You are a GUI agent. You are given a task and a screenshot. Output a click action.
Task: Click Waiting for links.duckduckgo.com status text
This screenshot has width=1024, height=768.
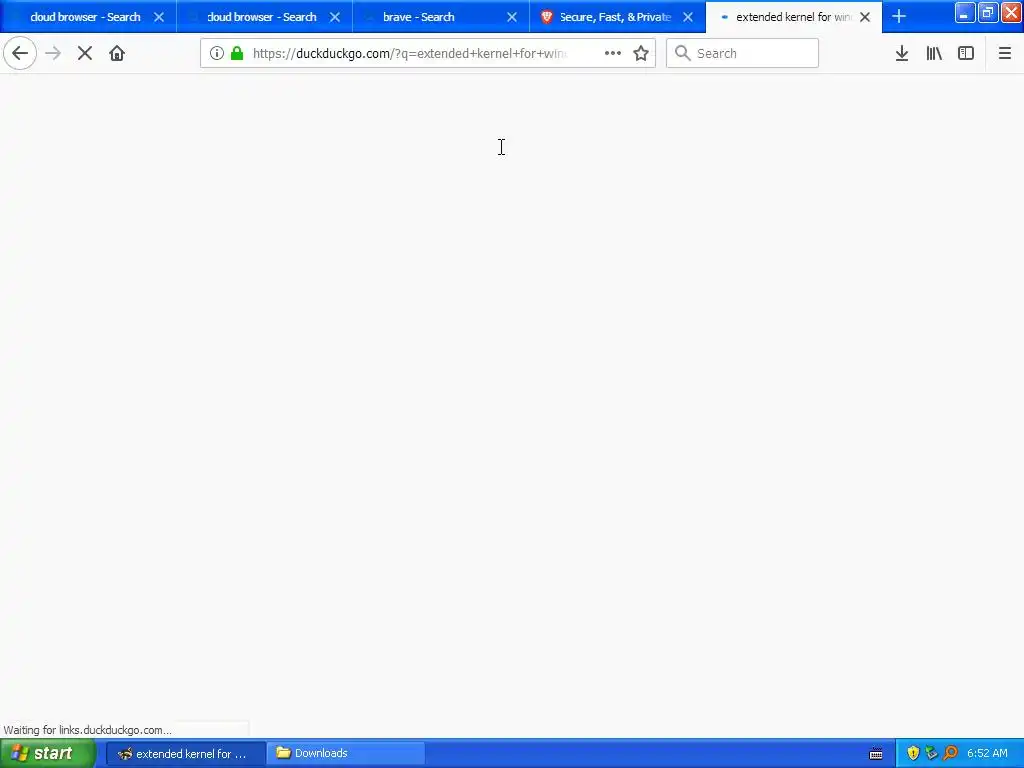click(x=88, y=729)
